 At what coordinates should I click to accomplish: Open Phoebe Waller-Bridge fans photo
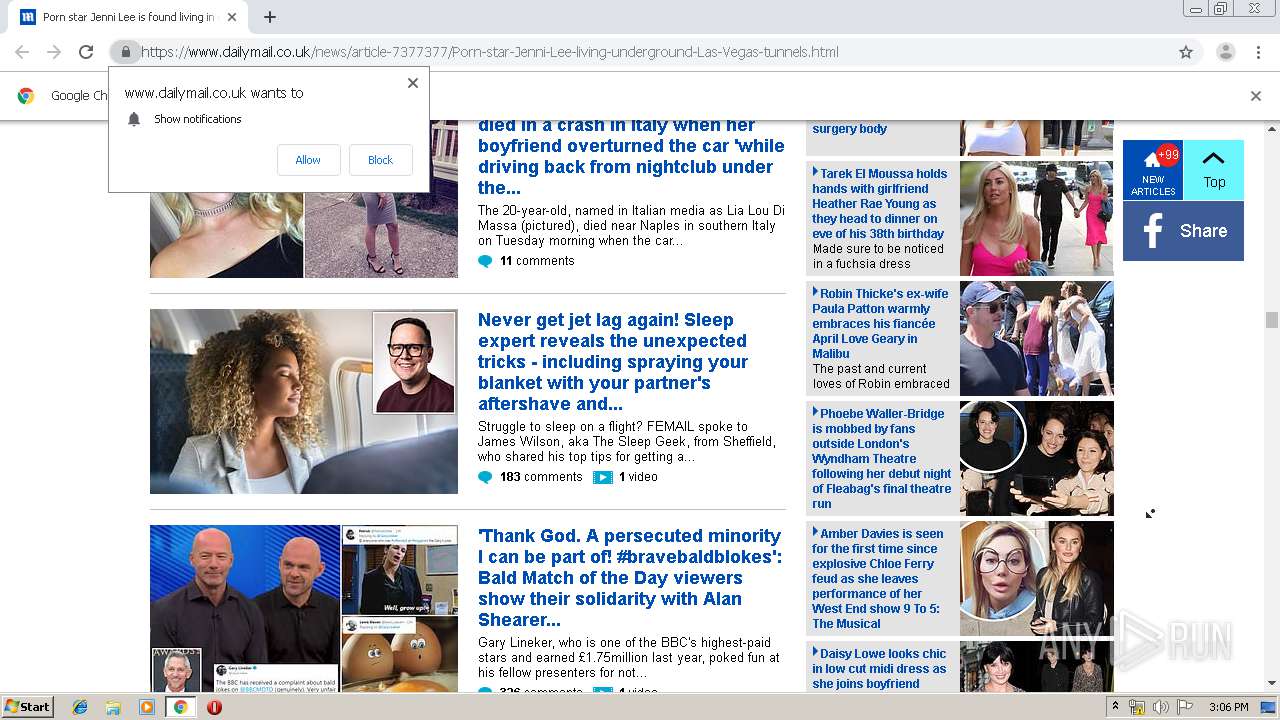1036,458
